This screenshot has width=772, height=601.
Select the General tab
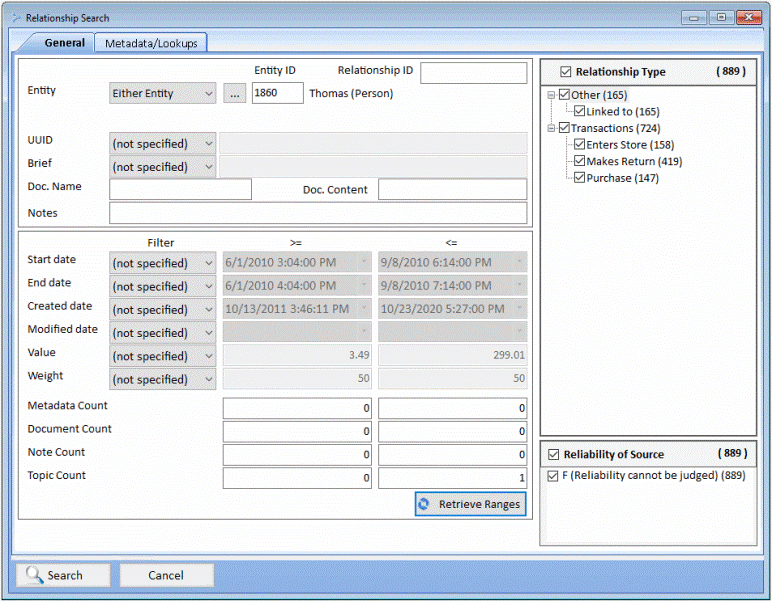coord(64,43)
